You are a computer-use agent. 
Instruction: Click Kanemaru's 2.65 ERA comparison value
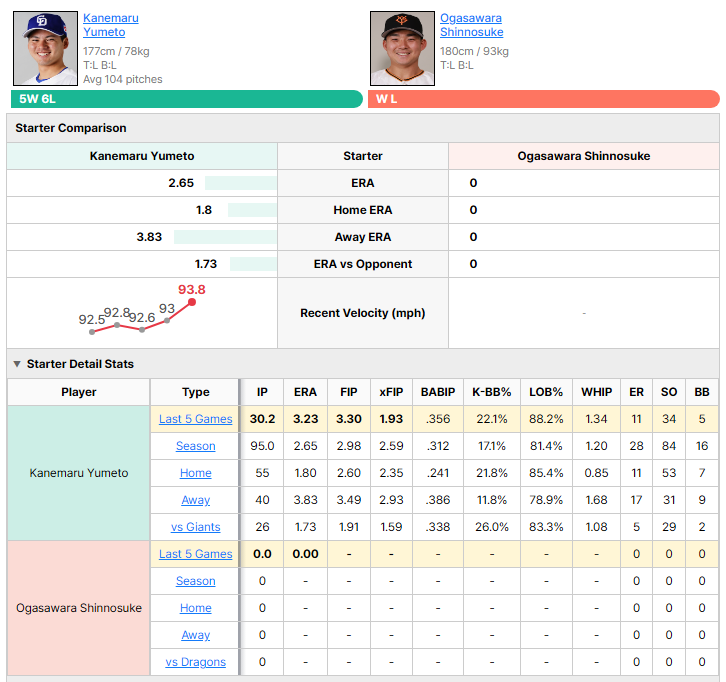click(181, 183)
